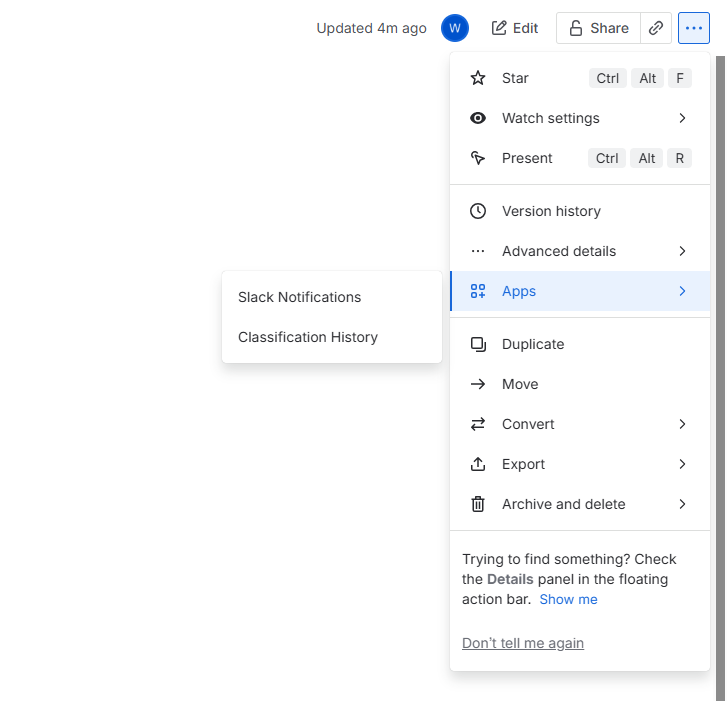Click the Duplicate icon
The height and width of the screenshot is (701, 727).
[478, 344]
